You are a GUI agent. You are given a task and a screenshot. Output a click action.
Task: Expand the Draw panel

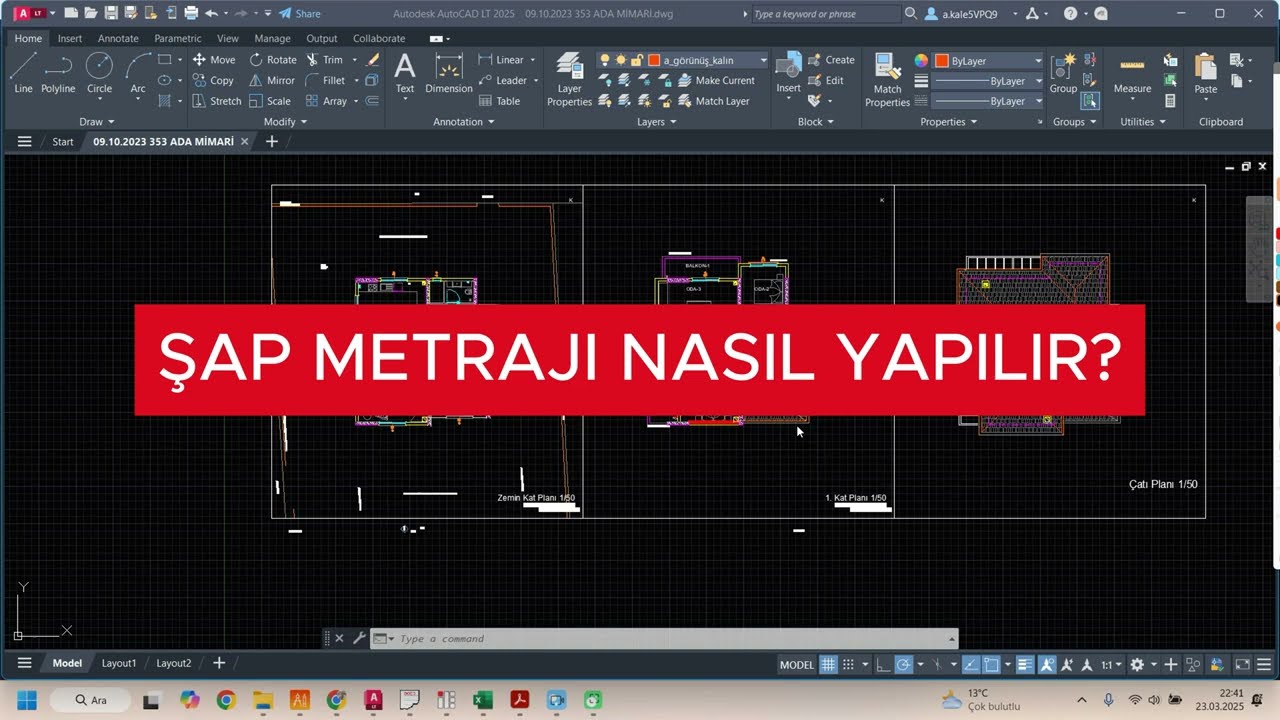point(95,122)
